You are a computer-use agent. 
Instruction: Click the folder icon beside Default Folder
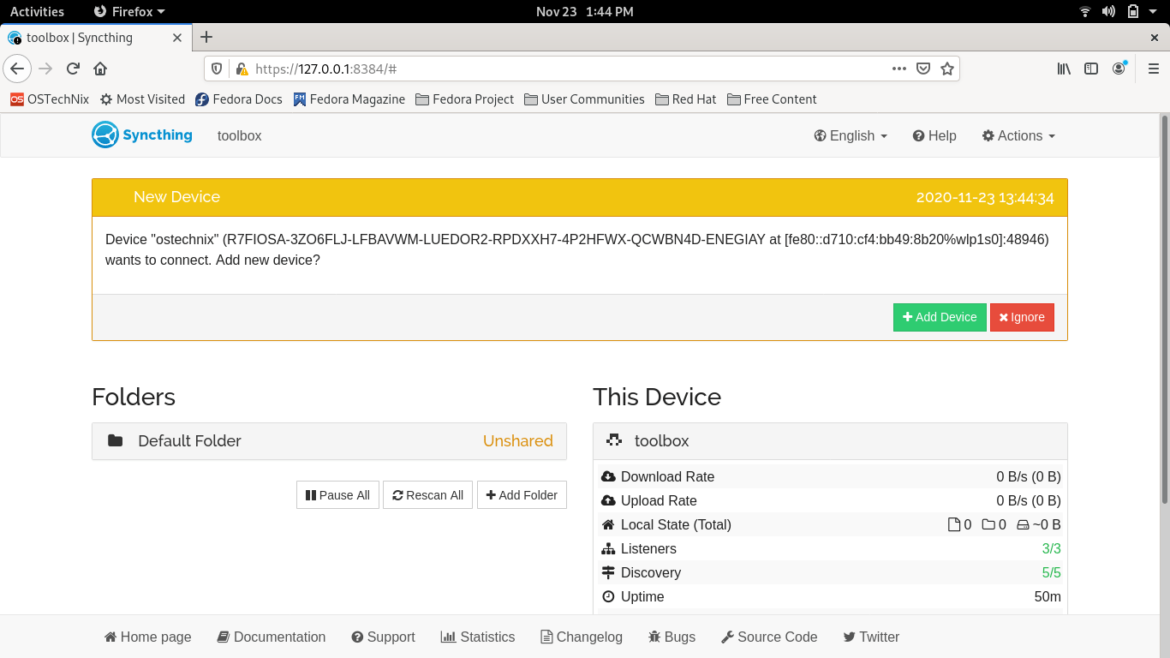pyautogui.click(x=117, y=440)
